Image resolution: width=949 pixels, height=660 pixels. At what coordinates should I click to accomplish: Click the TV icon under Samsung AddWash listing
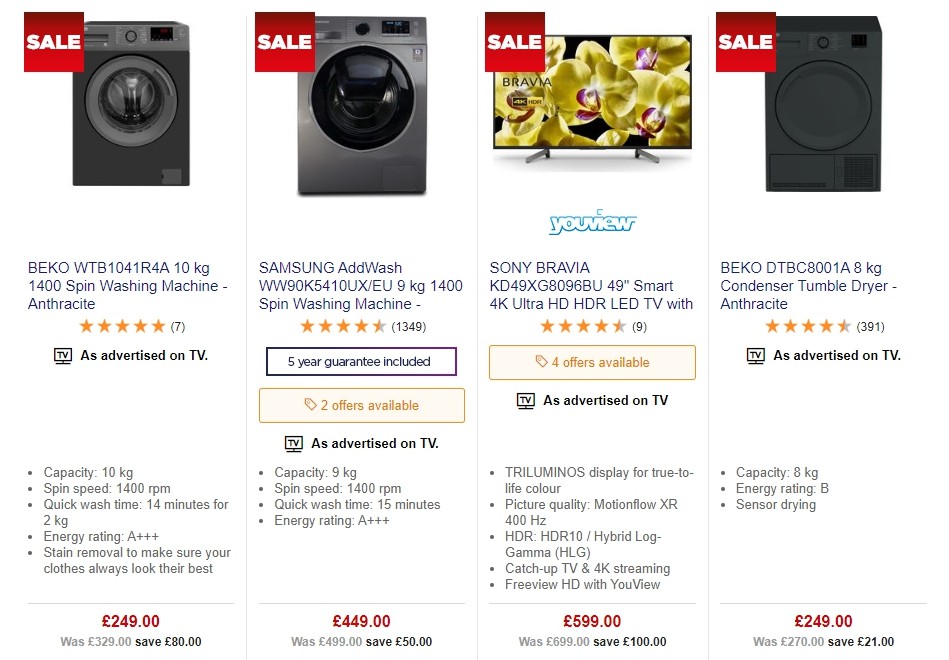(293, 443)
